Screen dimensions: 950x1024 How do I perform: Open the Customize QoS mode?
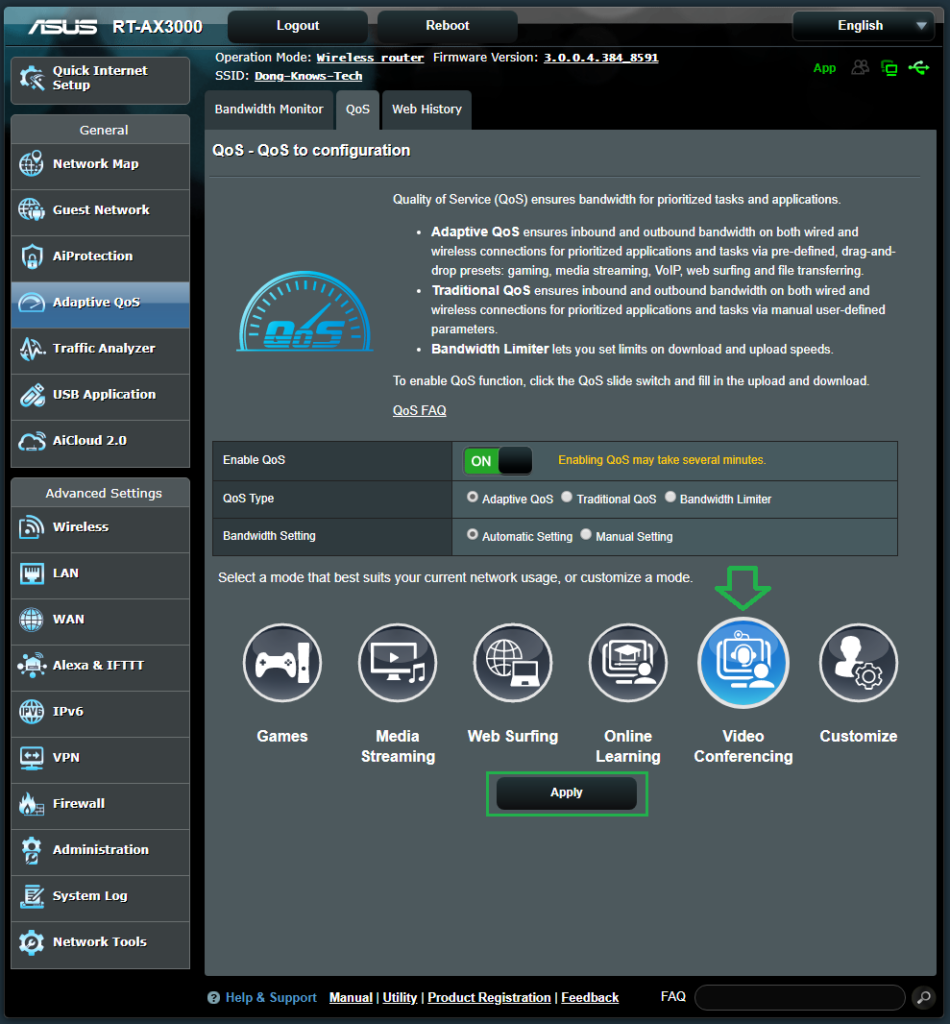tap(858, 662)
